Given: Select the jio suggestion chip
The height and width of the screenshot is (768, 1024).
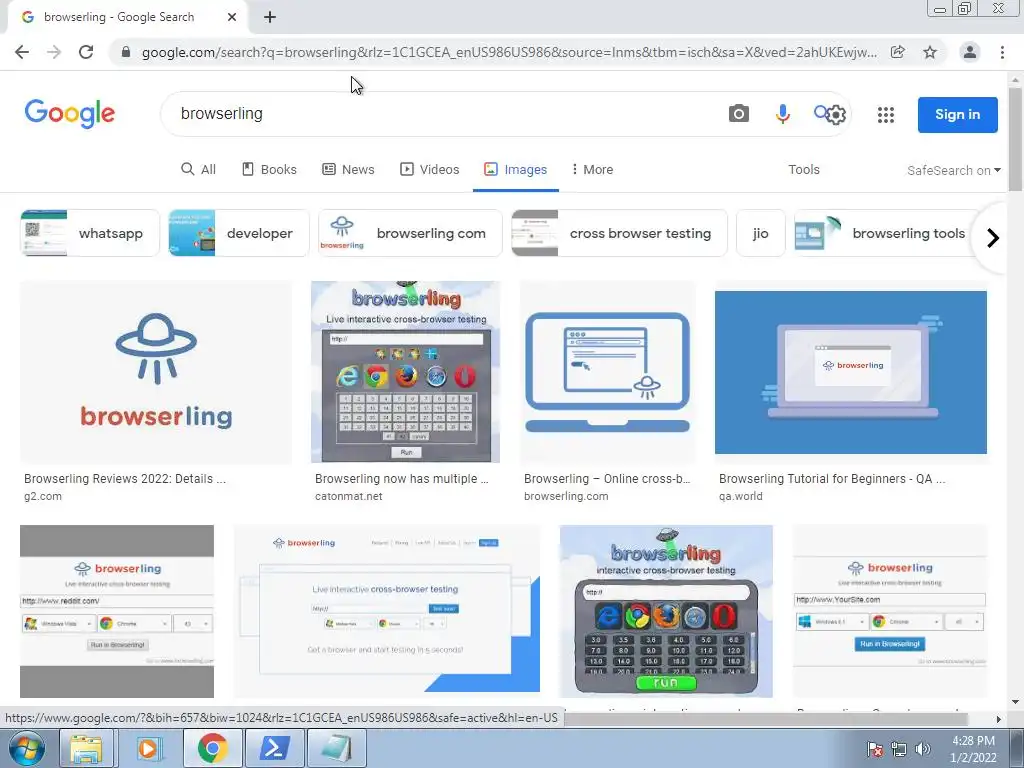Looking at the screenshot, I should click(x=760, y=233).
